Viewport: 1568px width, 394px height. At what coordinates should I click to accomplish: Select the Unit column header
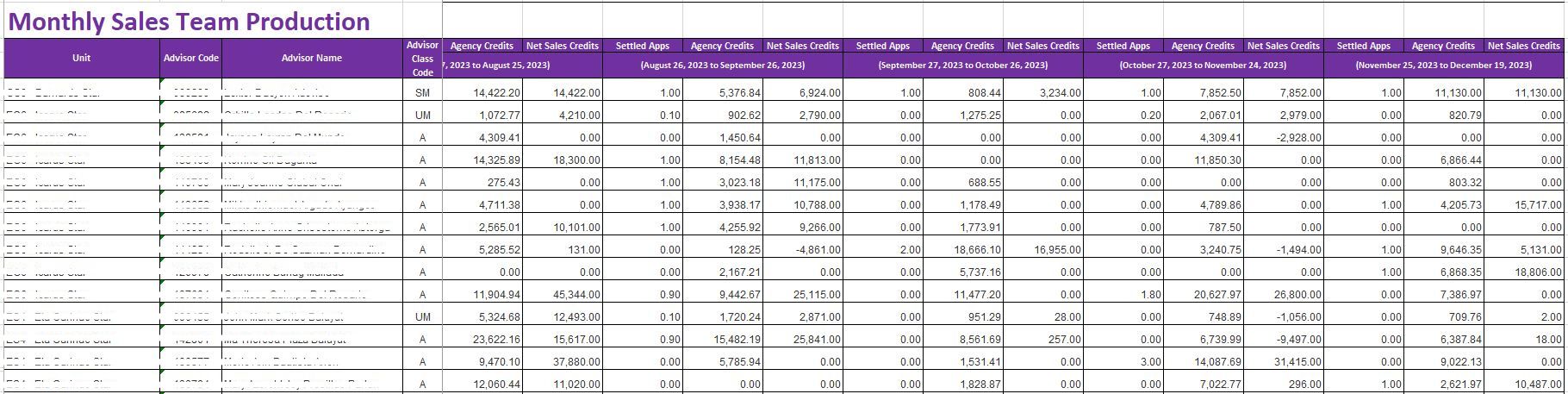point(82,58)
